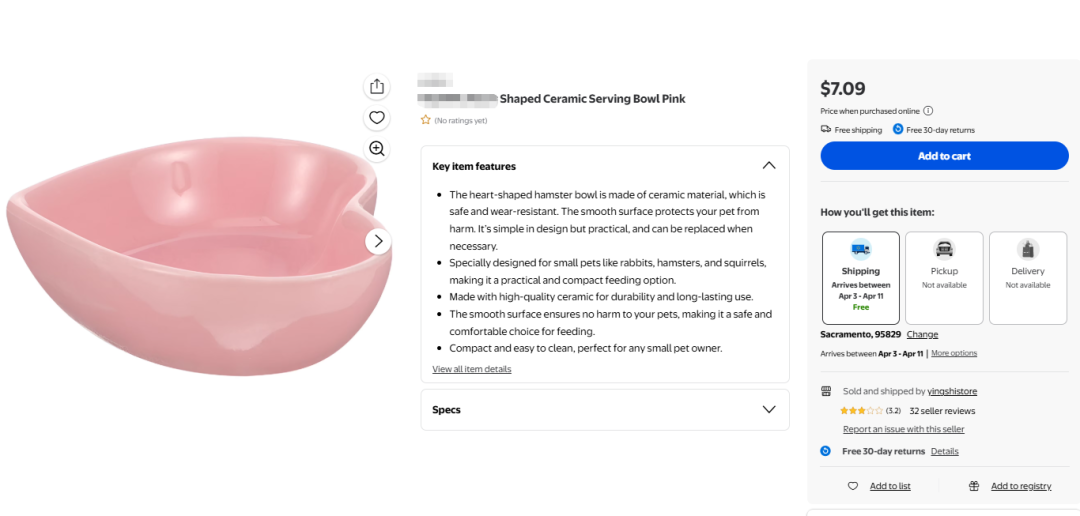Image resolution: width=1080 pixels, height=516 pixels.
Task: Change the Sacramento delivery location
Action: (x=922, y=335)
